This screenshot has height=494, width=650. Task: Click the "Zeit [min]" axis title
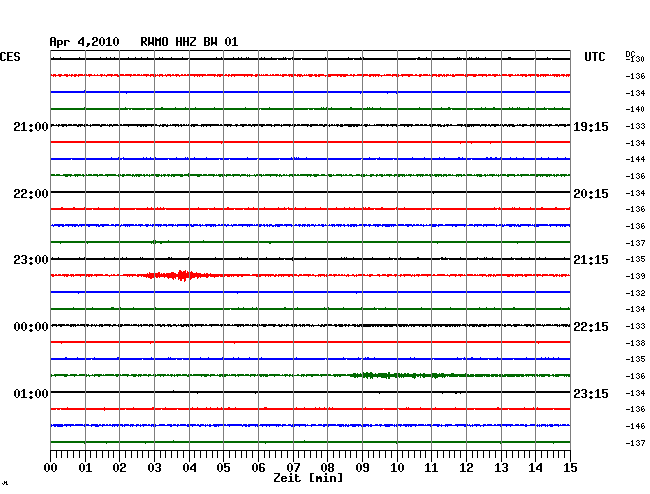pos(308,478)
